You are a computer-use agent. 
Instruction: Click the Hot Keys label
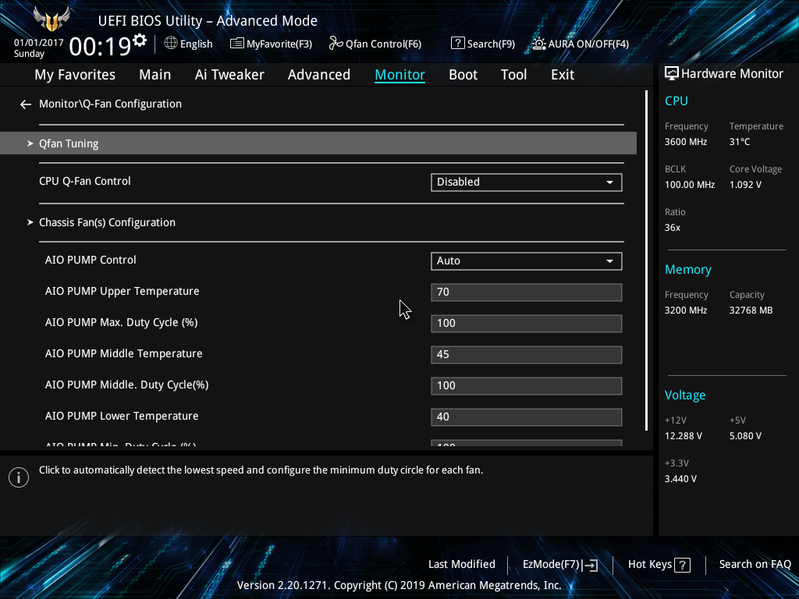[x=650, y=564]
